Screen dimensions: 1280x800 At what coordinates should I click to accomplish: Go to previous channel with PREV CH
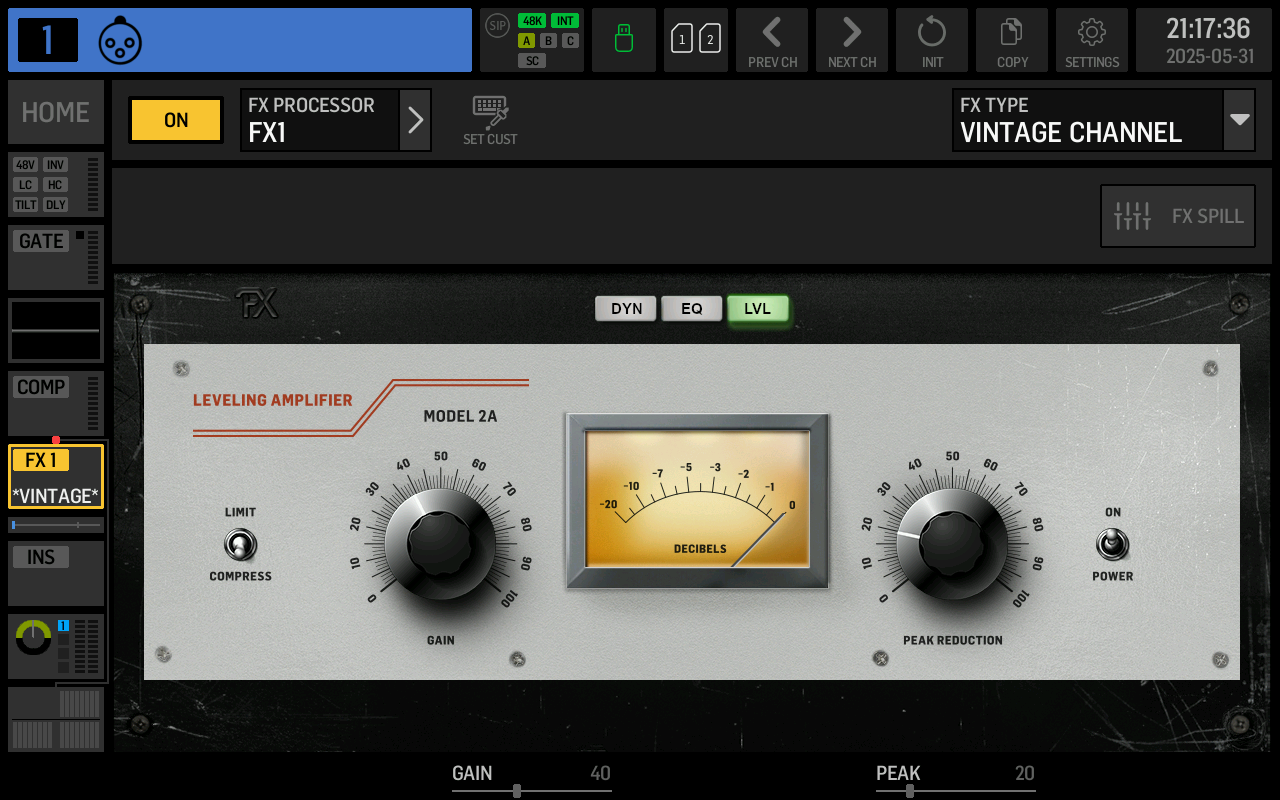(x=772, y=40)
